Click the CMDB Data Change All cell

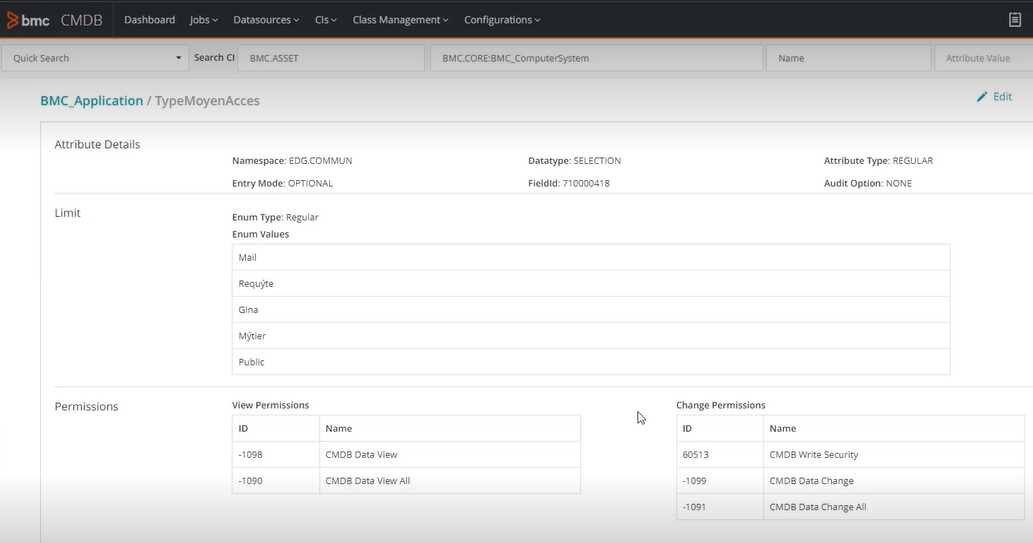pyautogui.click(x=893, y=507)
